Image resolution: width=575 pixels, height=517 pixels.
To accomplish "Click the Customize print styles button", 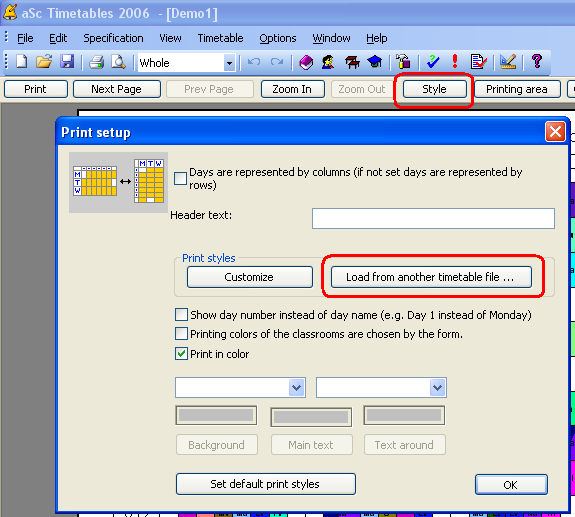I will pyautogui.click(x=250, y=277).
